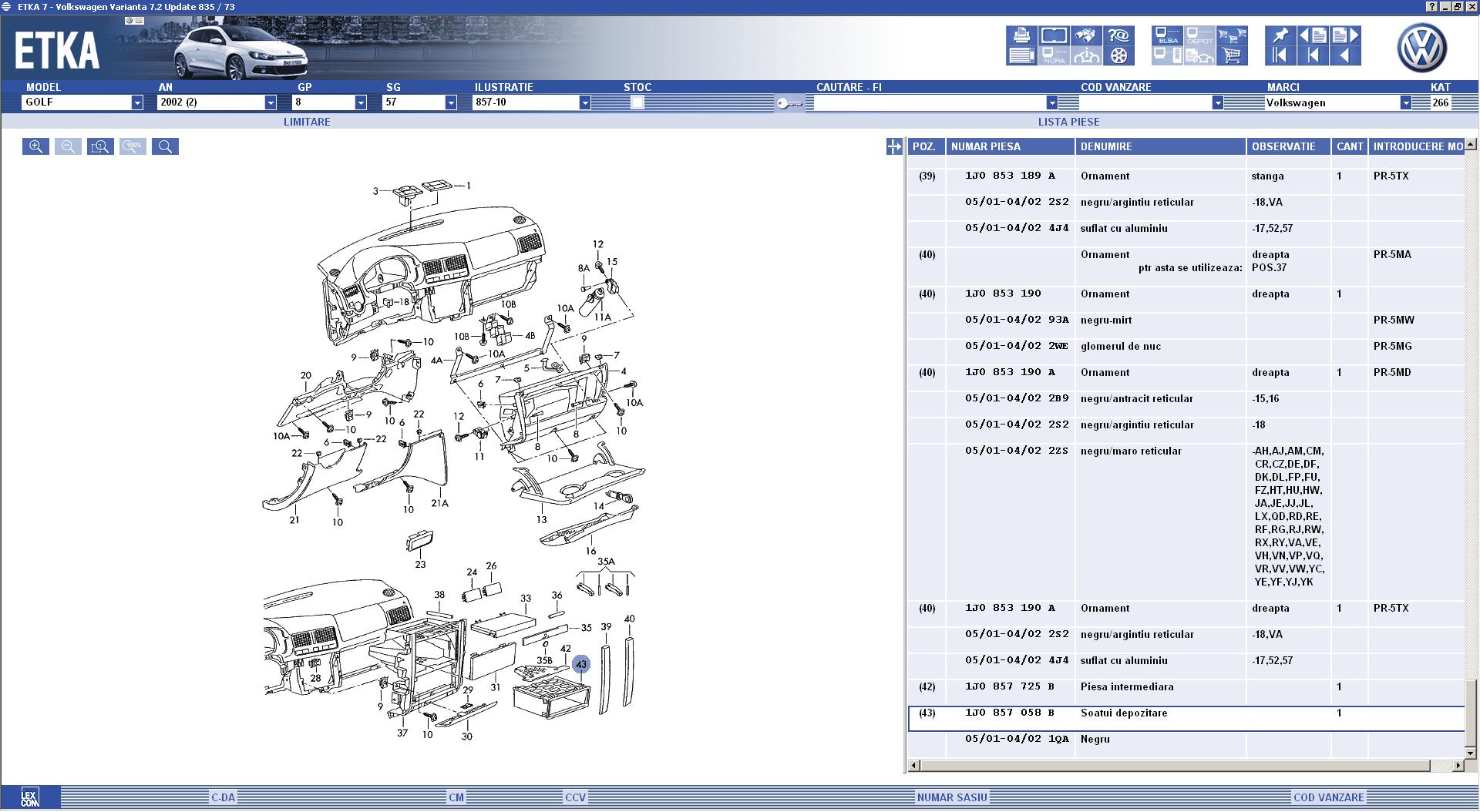Image resolution: width=1480 pixels, height=812 pixels.
Task: Jump to first with double-bar arrow
Action: tap(1280, 55)
